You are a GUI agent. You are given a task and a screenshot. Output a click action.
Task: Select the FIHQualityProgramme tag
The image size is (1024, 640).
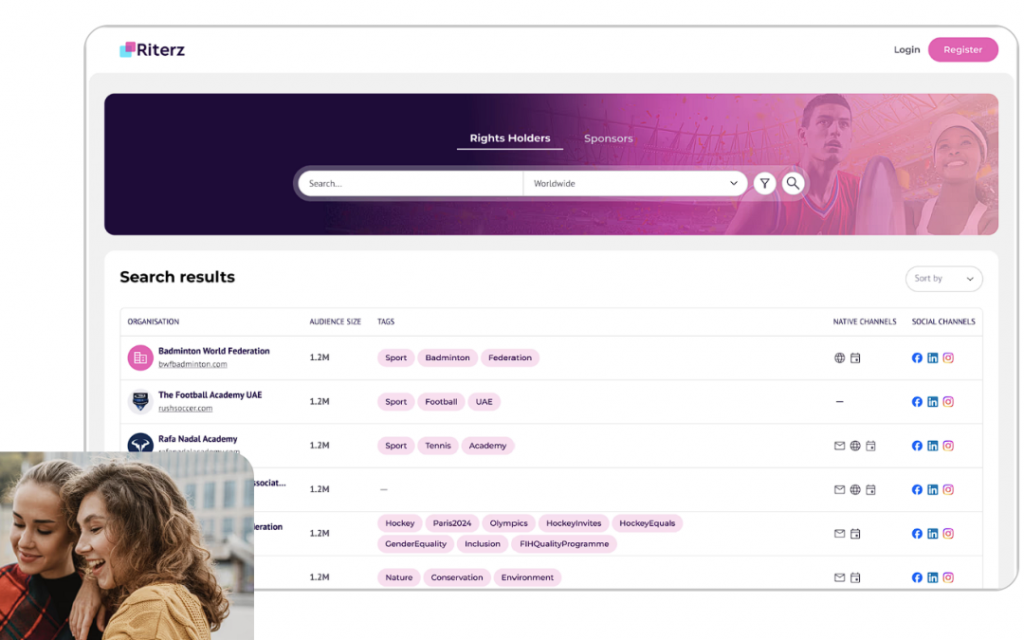(x=564, y=544)
